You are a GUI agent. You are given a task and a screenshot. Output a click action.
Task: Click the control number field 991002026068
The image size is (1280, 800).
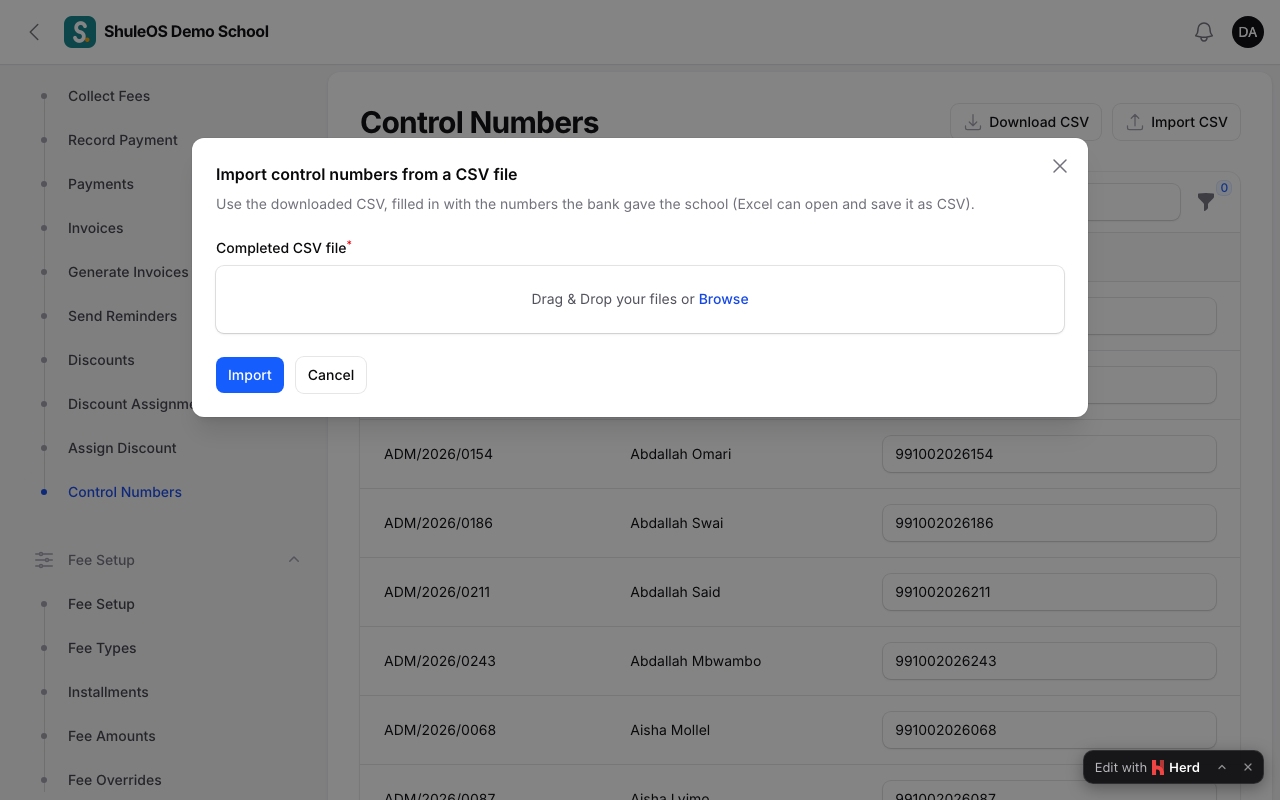(x=1049, y=730)
